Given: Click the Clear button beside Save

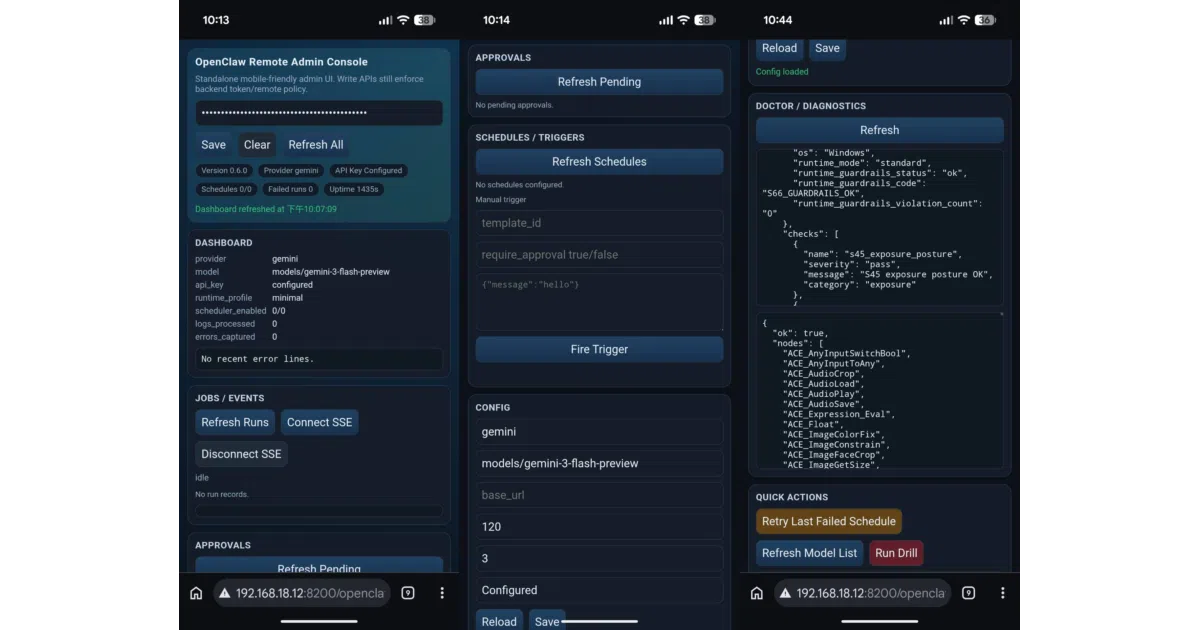Looking at the screenshot, I should [257, 145].
